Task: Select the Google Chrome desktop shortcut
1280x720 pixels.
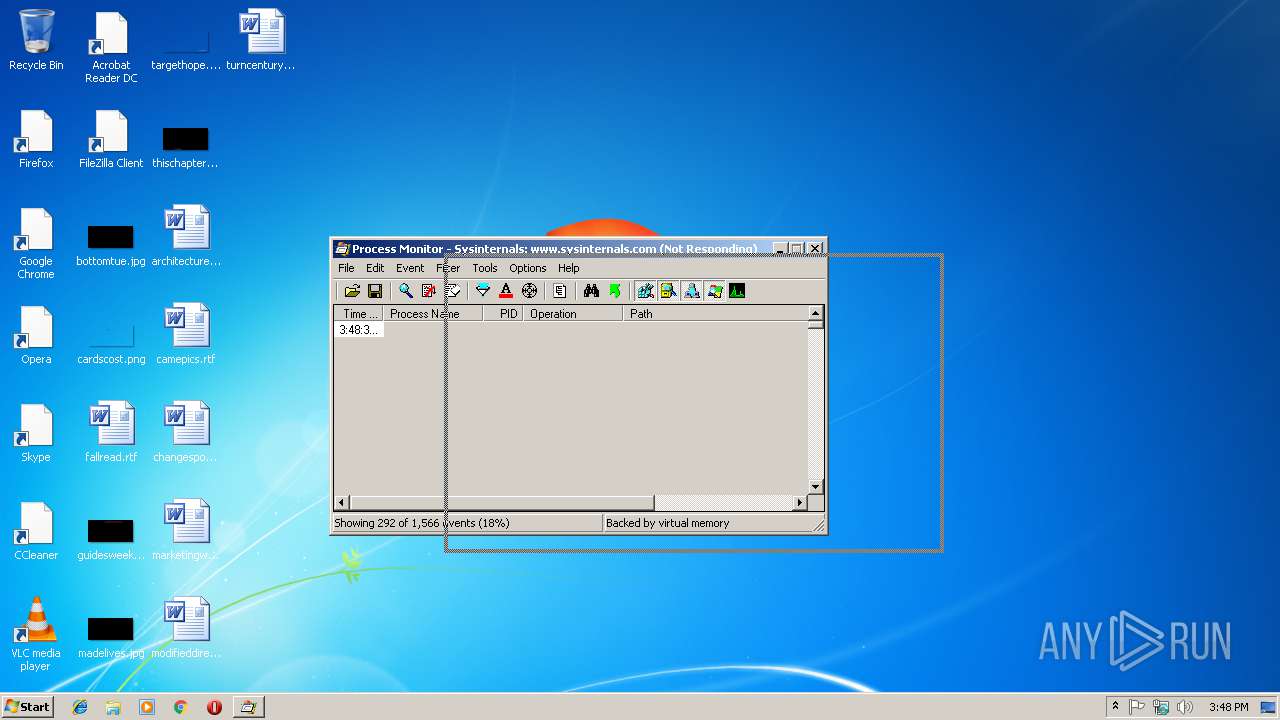Action: tap(36, 243)
